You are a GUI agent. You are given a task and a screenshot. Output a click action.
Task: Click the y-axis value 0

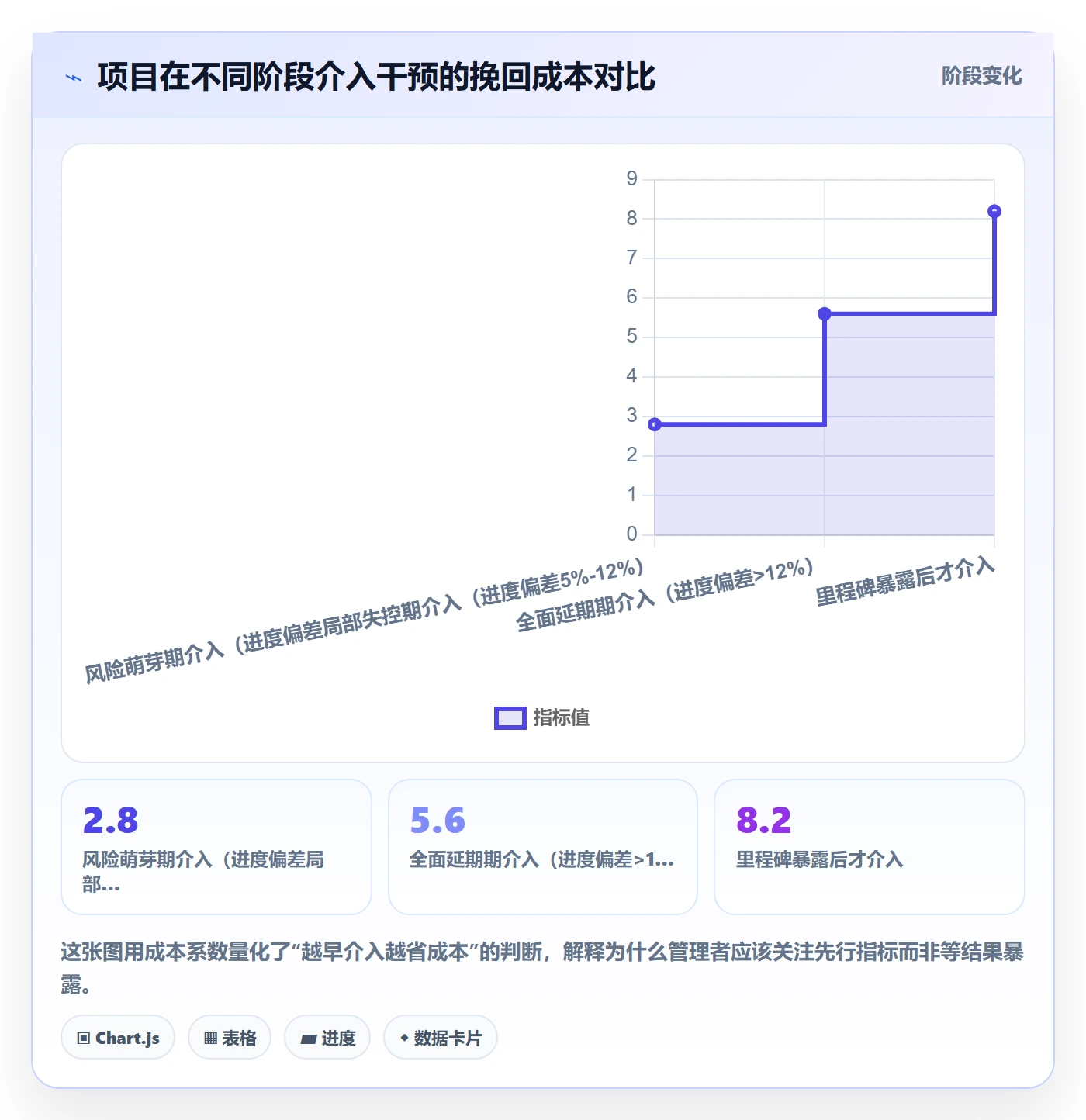point(632,534)
